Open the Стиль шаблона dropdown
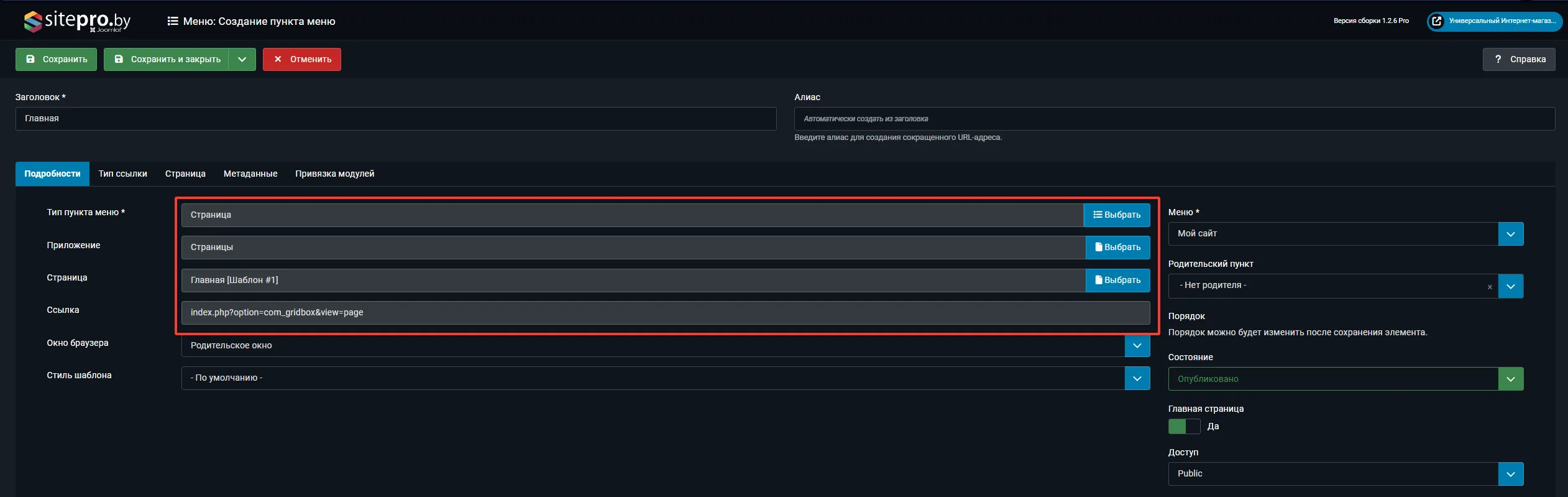The image size is (1568, 497). coord(1137,378)
